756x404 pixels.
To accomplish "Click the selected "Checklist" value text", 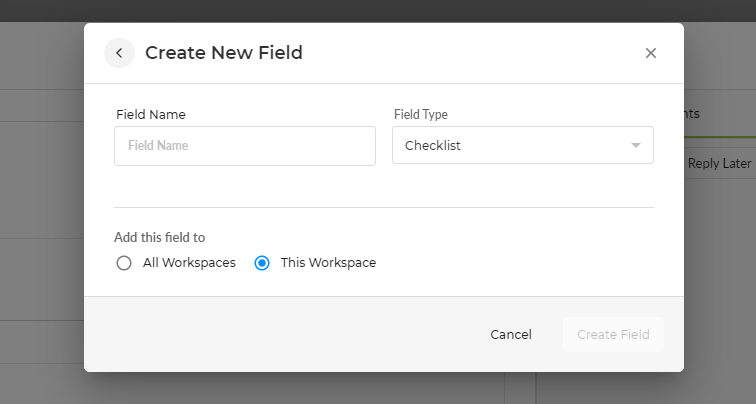I will (433, 146).
